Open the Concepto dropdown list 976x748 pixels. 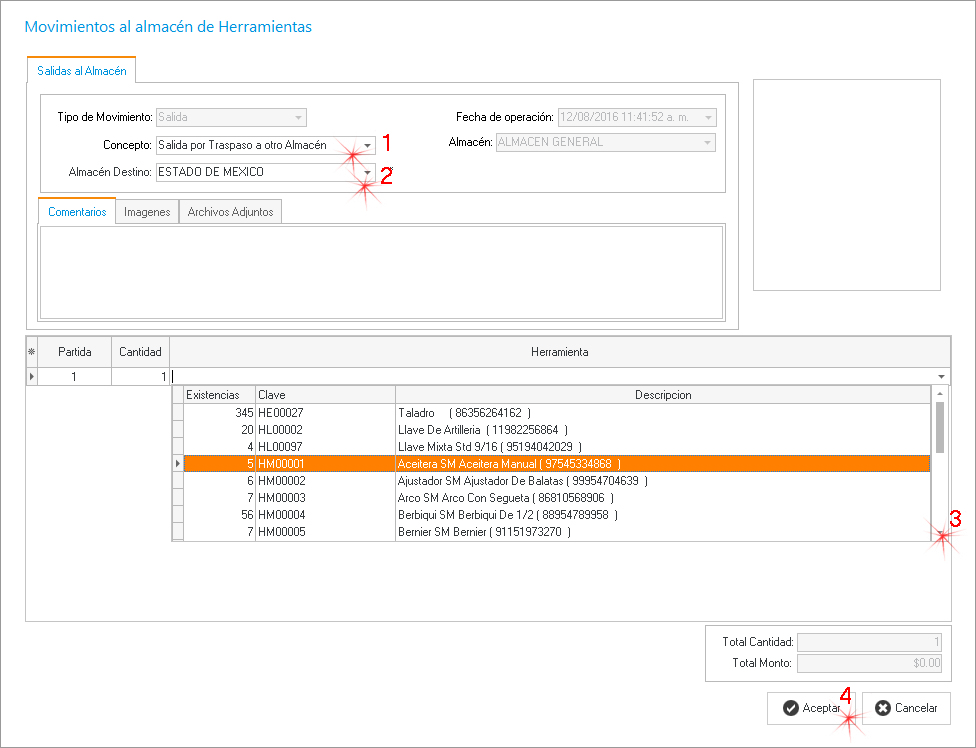pos(368,145)
